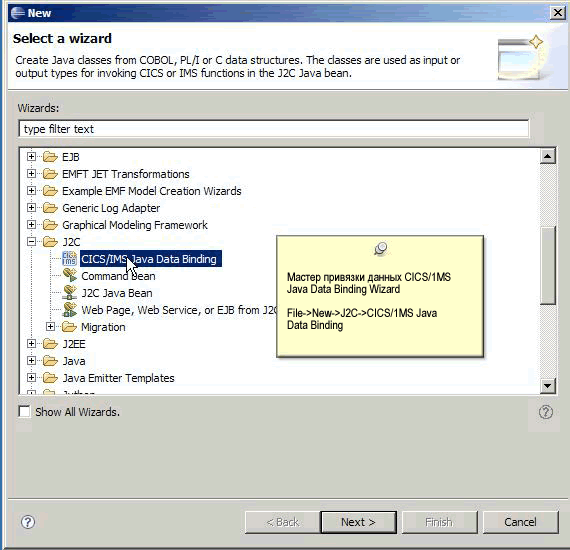Click the Graphical Modeling Framework folder icon
The image size is (570, 550).
(50, 225)
